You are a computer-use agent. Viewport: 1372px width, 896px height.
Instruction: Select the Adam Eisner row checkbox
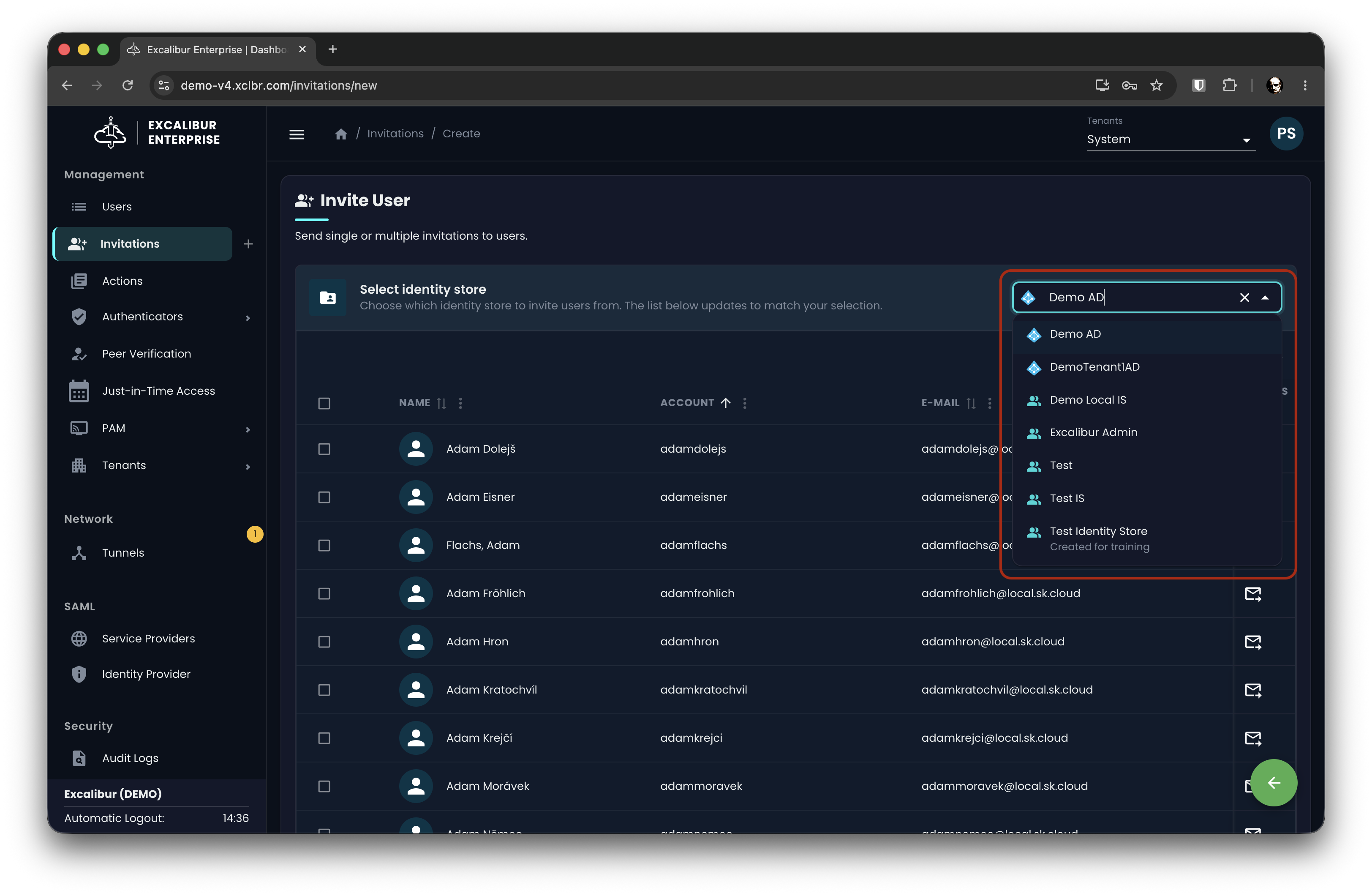pos(324,497)
